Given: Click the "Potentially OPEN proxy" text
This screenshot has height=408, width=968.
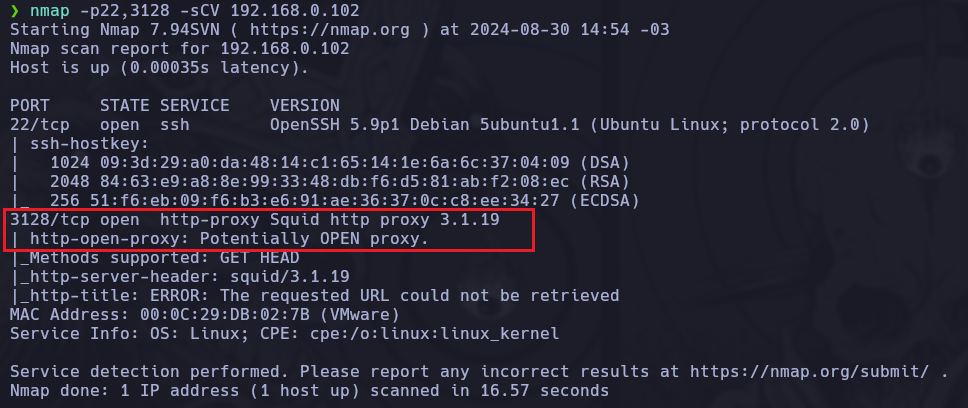Looking at the screenshot, I should (313, 239).
